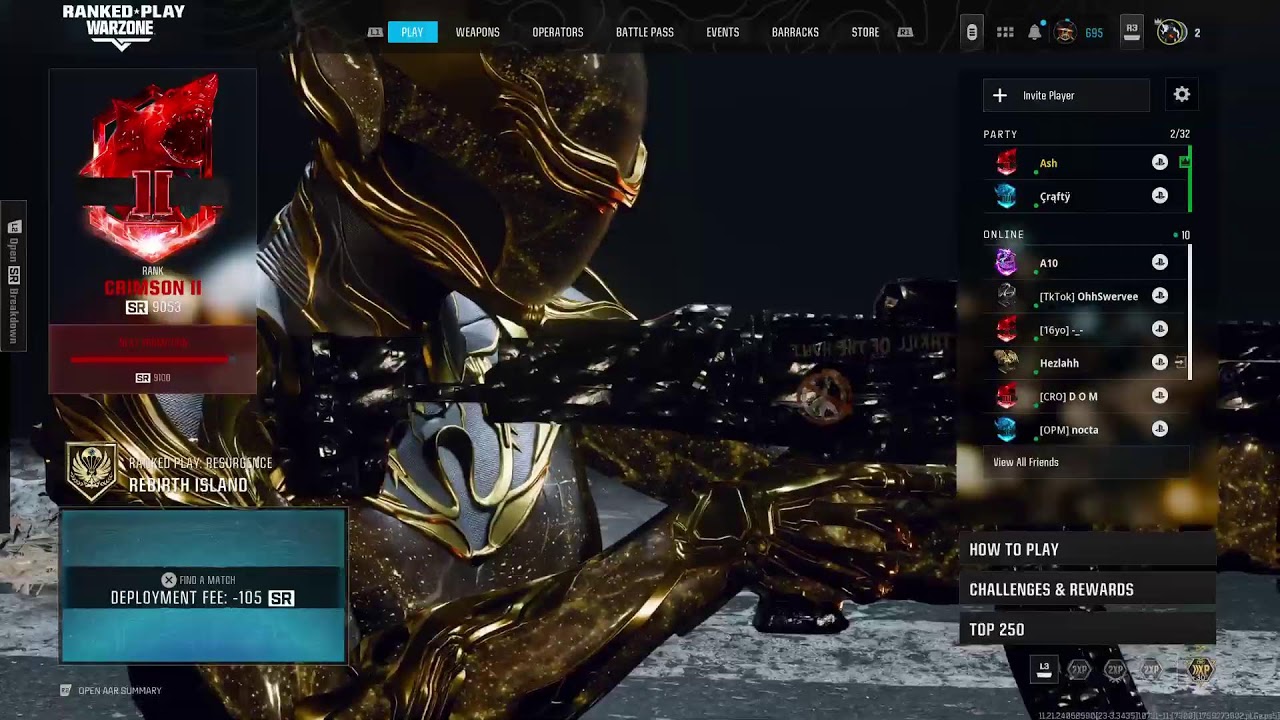
Task: Click PlayStation icon on [16yo] row
Action: pyautogui.click(x=1160, y=329)
